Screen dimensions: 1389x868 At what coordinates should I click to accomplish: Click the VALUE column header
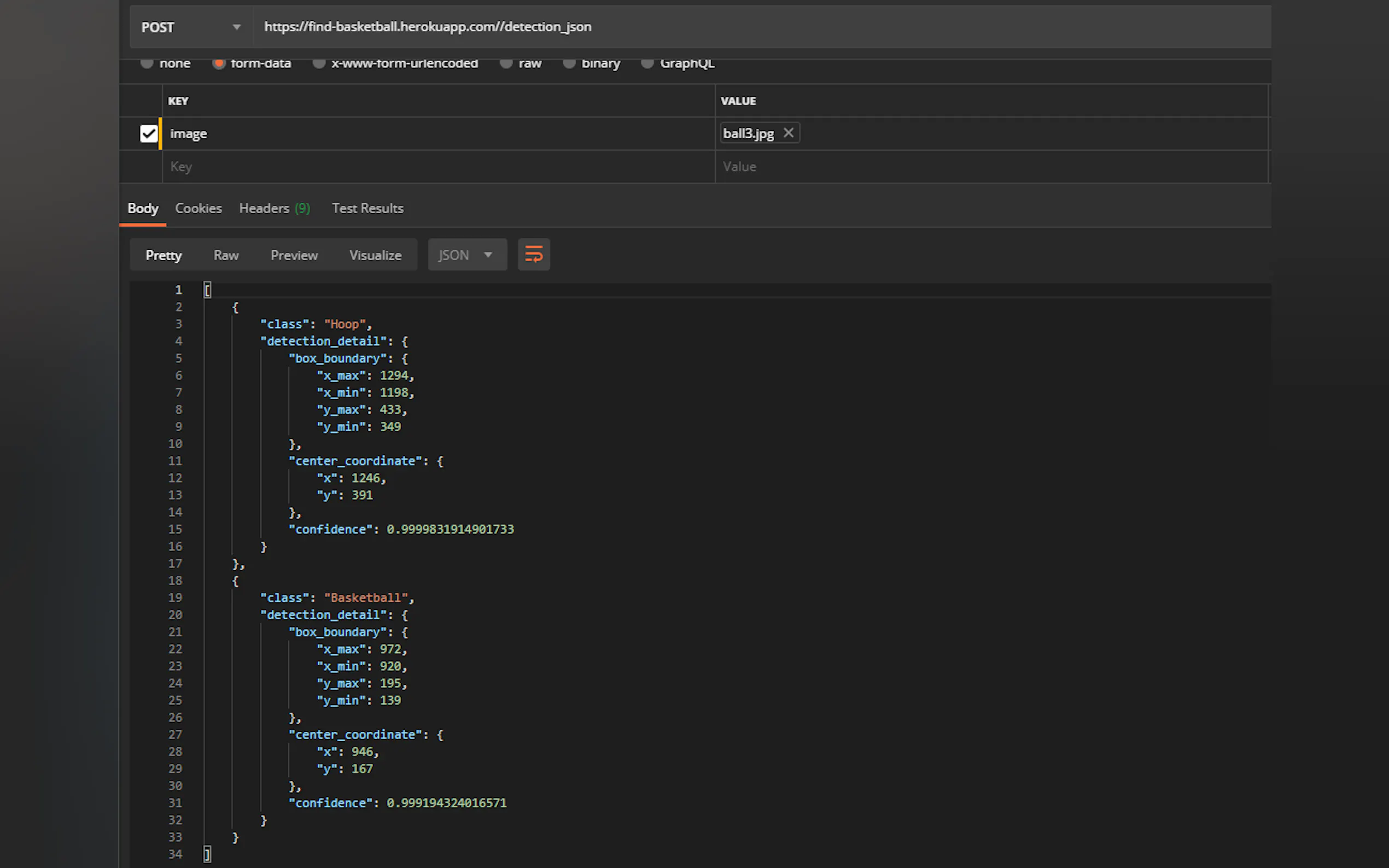pos(738,101)
